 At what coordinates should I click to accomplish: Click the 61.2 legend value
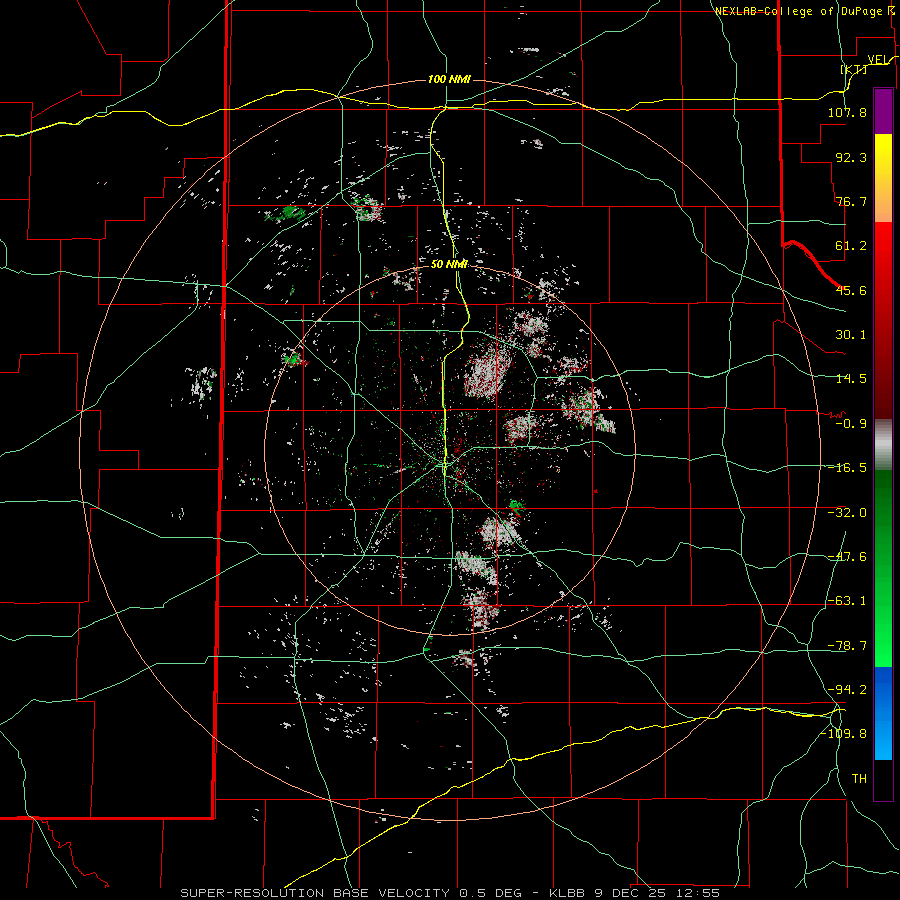point(851,246)
